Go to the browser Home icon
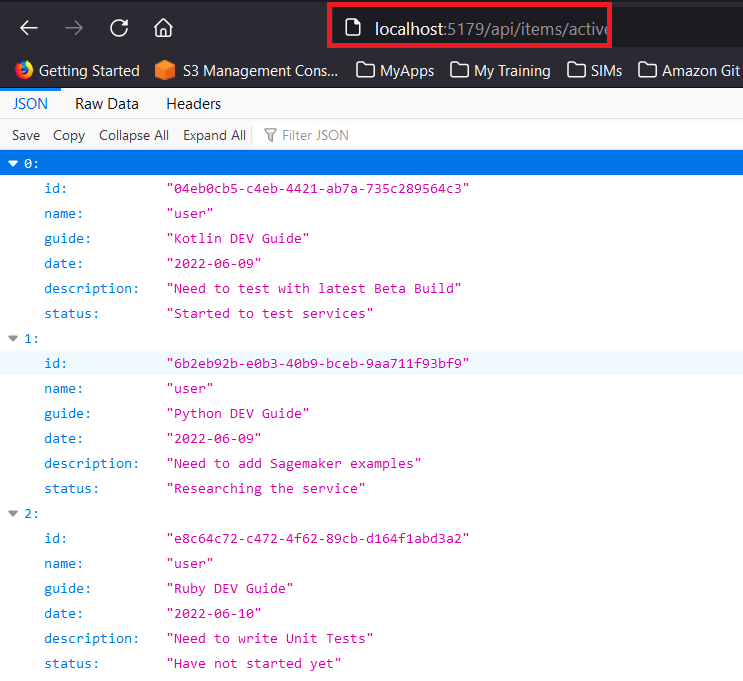 (x=163, y=28)
